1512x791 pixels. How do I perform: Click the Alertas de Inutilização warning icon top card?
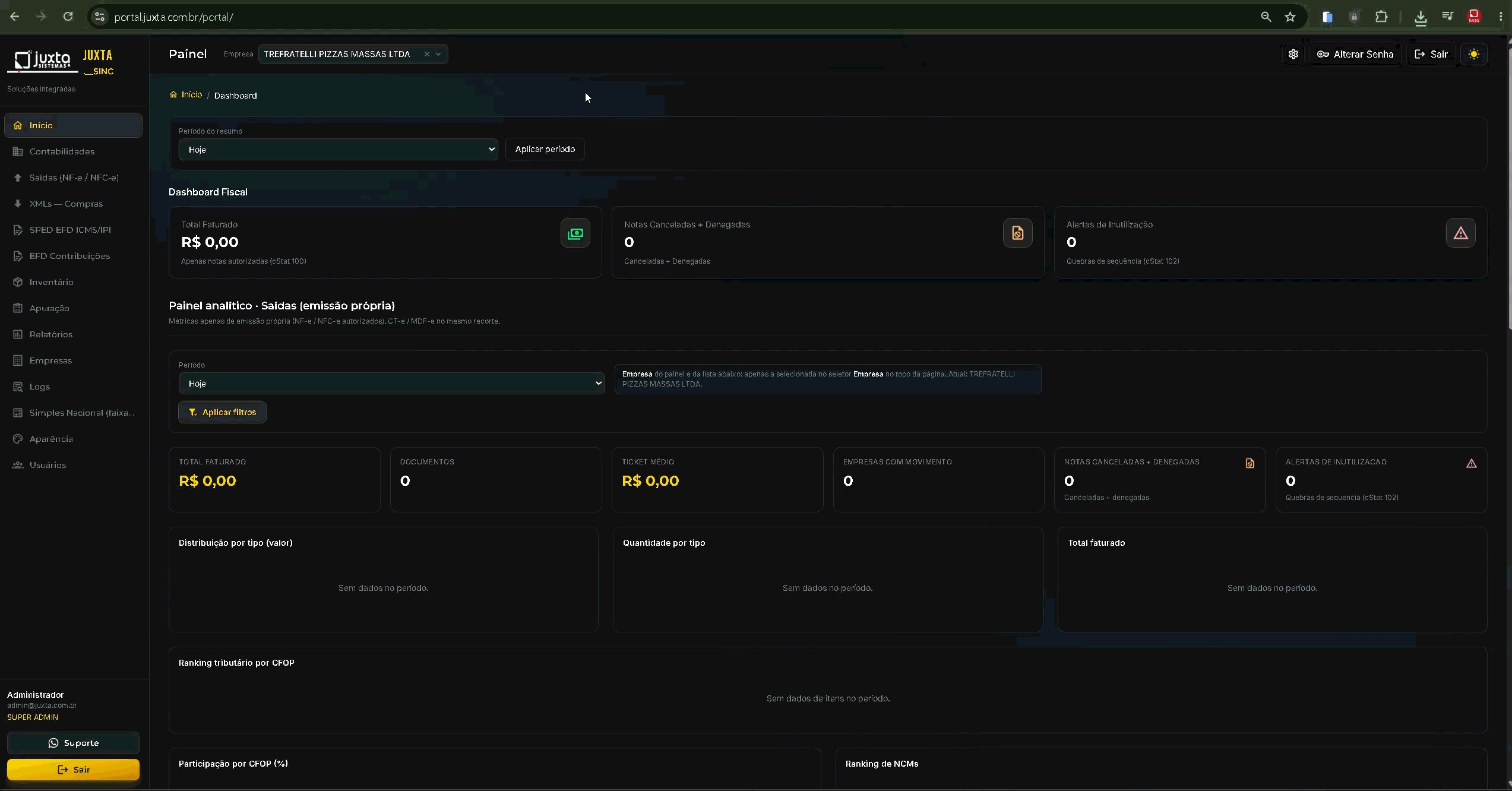(1460, 233)
